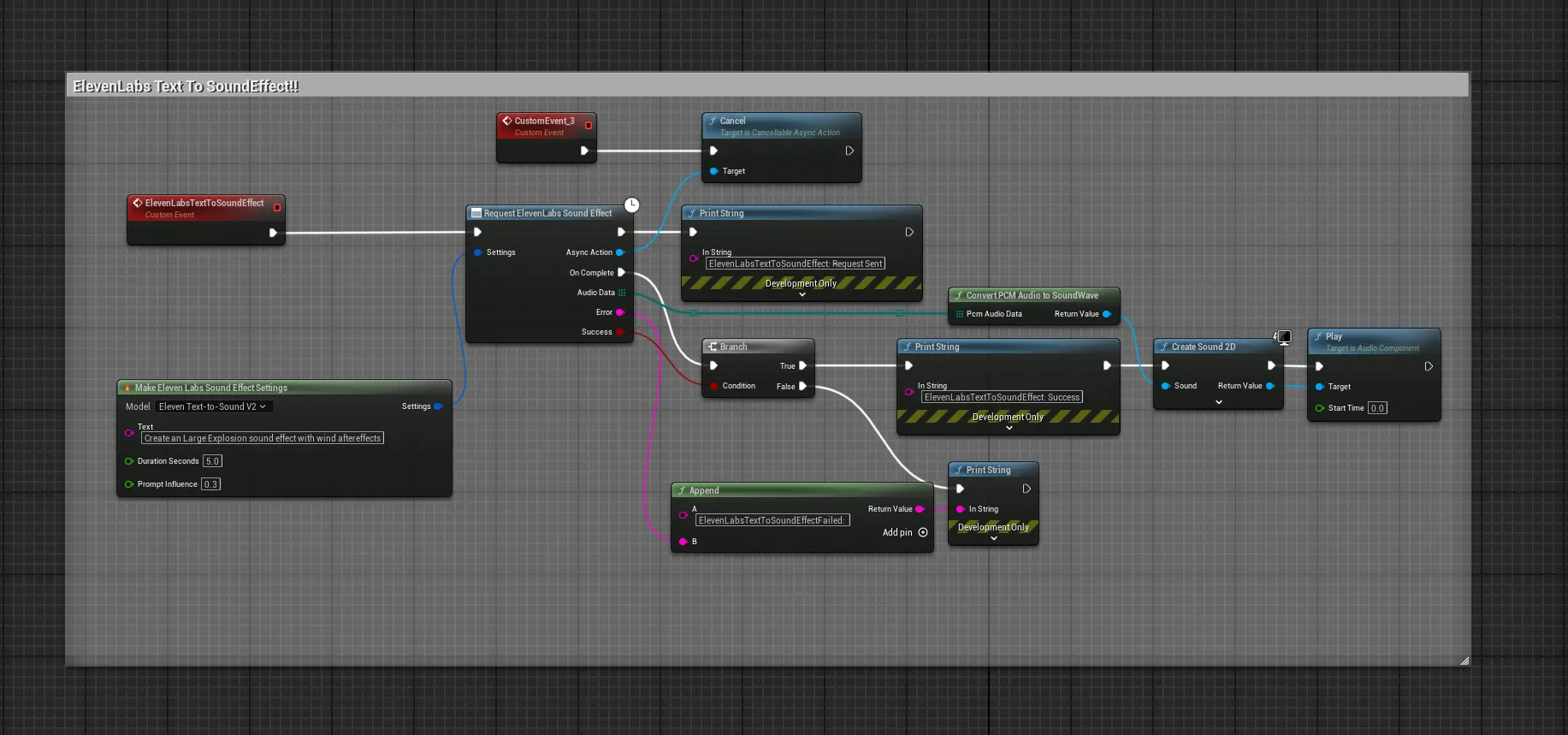
Task: Click the Append A text field
Action: pos(772,520)
